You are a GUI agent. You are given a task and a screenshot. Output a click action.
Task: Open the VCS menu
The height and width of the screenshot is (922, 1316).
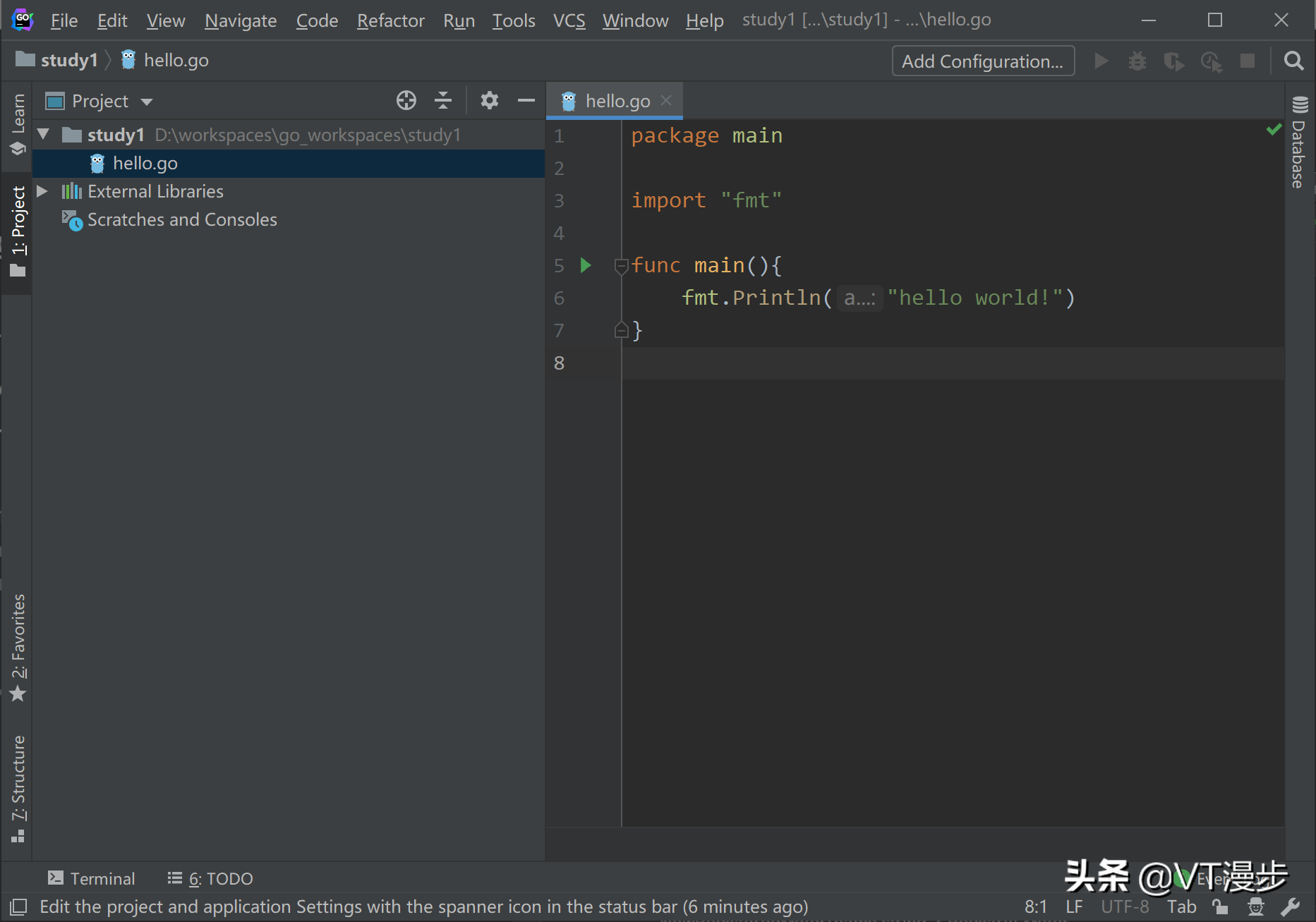pyautogui.click(x=569, y=20)
